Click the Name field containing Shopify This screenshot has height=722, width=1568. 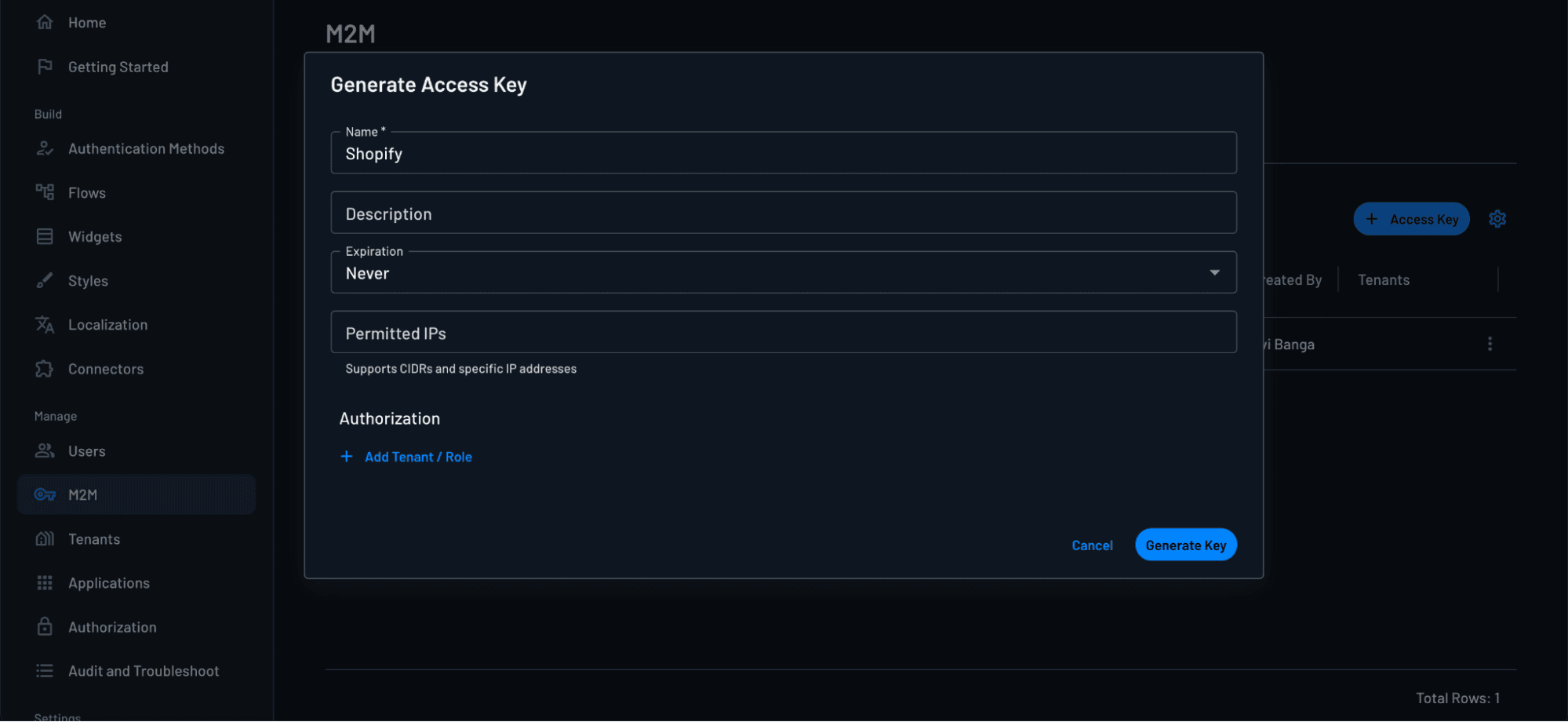click(x=783, y=154)
